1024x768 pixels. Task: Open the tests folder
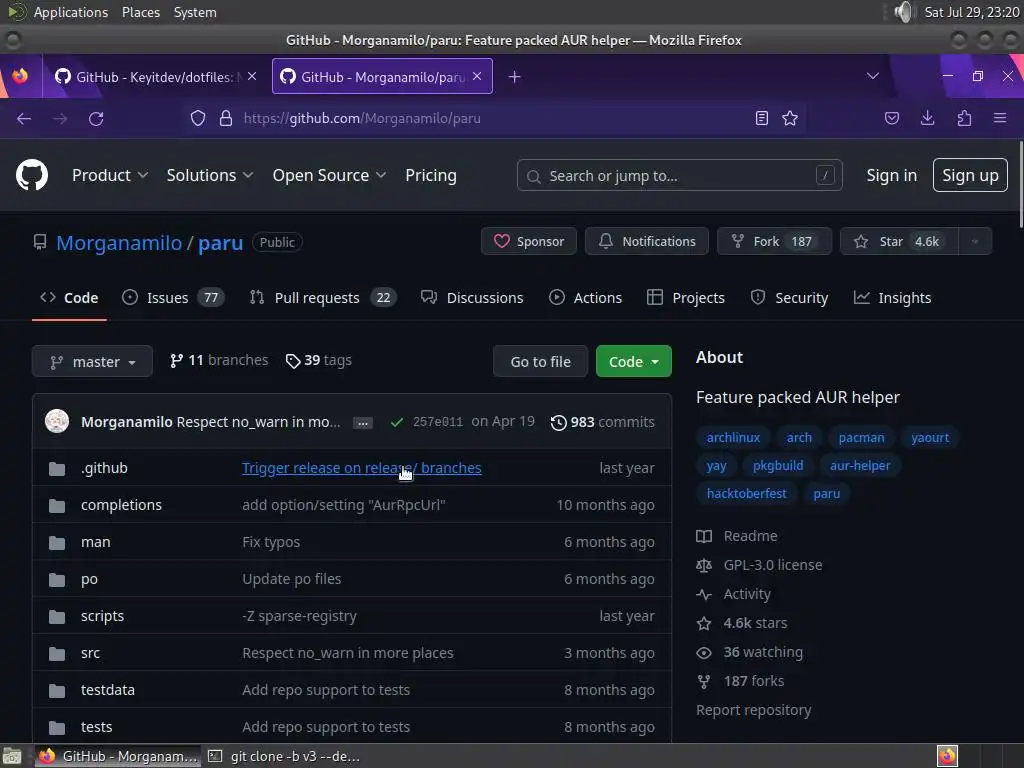[x=97, y=727]
